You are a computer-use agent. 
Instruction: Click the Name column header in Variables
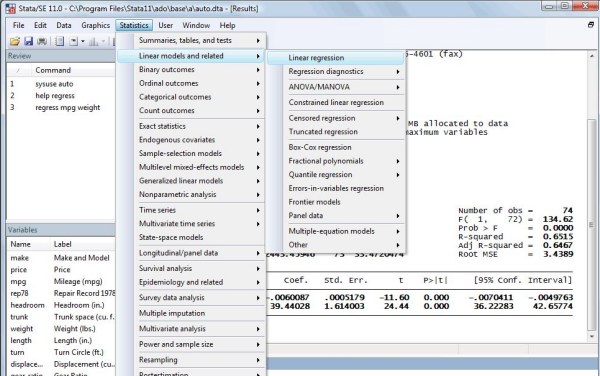tap(21, 244)
